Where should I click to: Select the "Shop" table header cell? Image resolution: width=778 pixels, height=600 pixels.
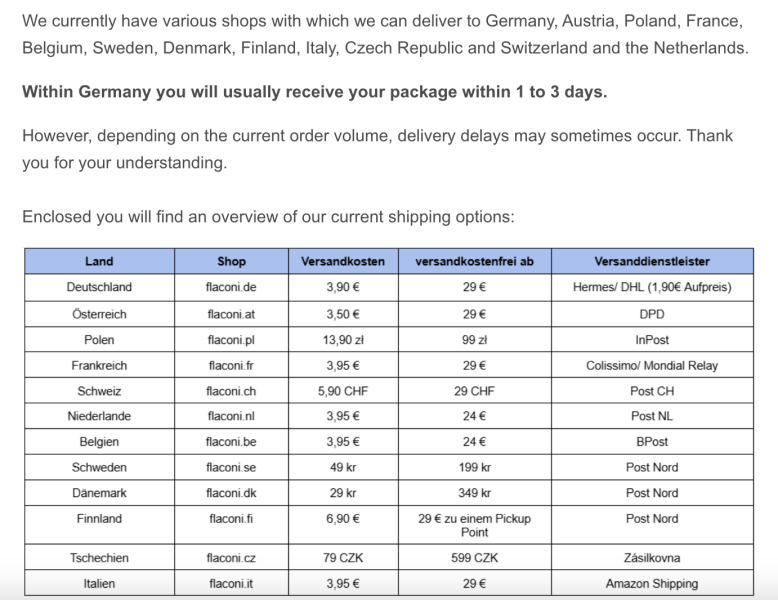tap(231, 261)
